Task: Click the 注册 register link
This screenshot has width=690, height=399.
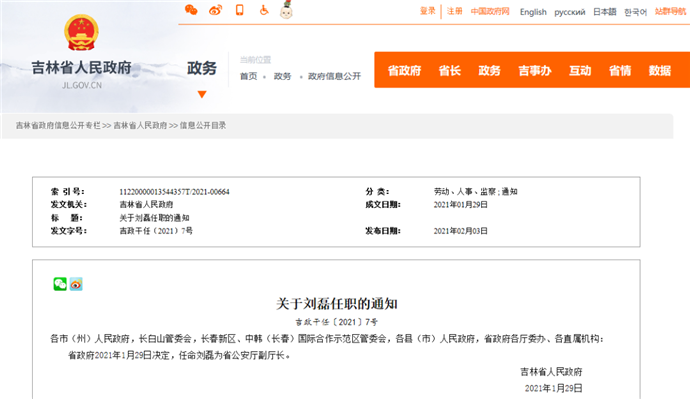Action: tap(455, 11)
